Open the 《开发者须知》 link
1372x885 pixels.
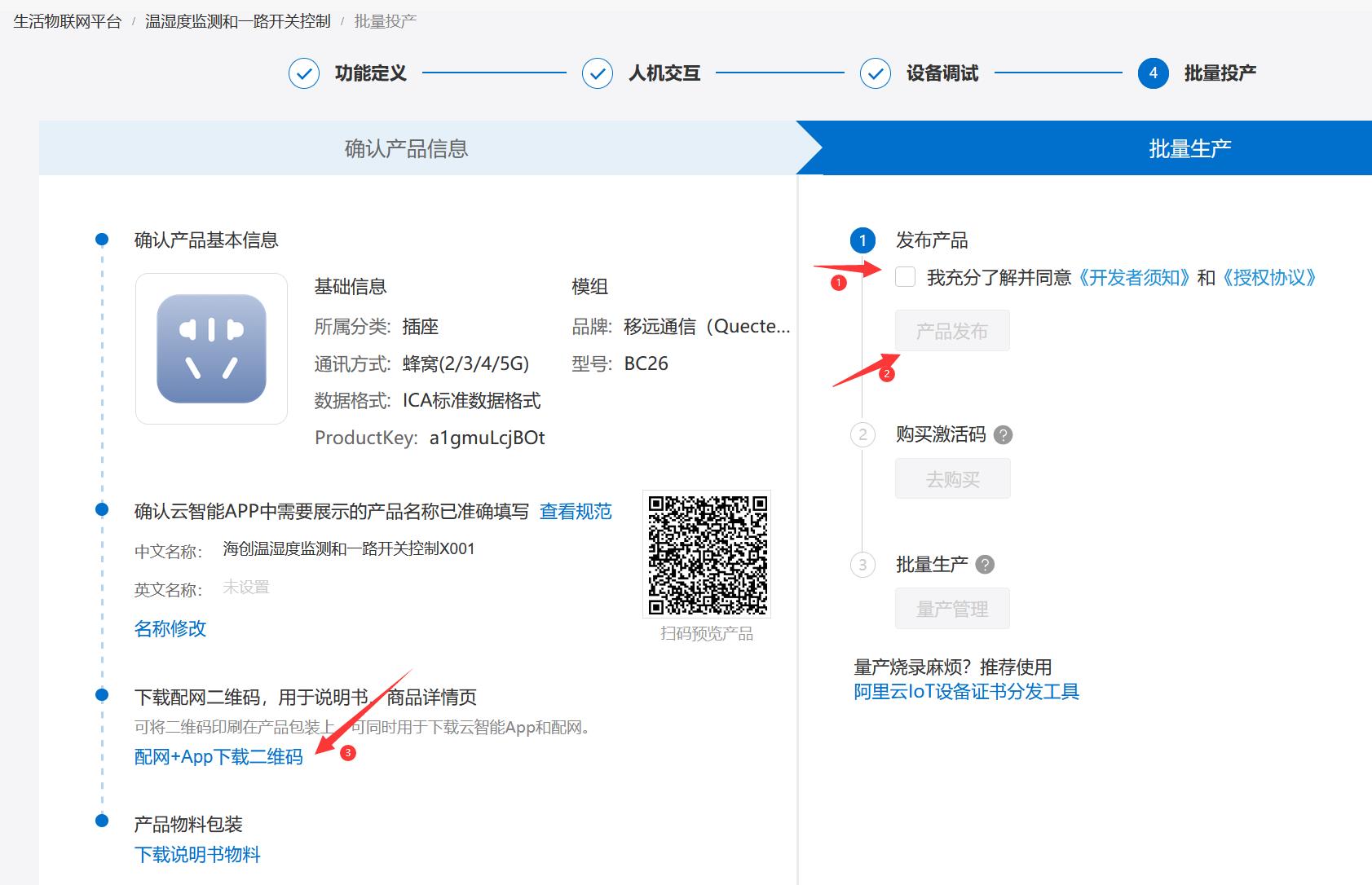pyautogui.click(x=1135, y=278)
